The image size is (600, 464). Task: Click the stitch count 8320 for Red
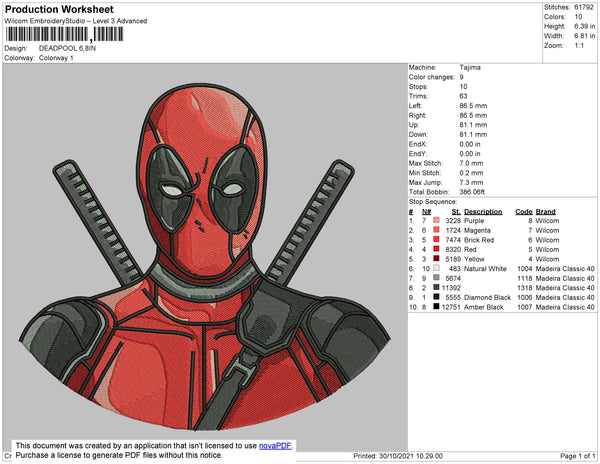pos(453,249)
